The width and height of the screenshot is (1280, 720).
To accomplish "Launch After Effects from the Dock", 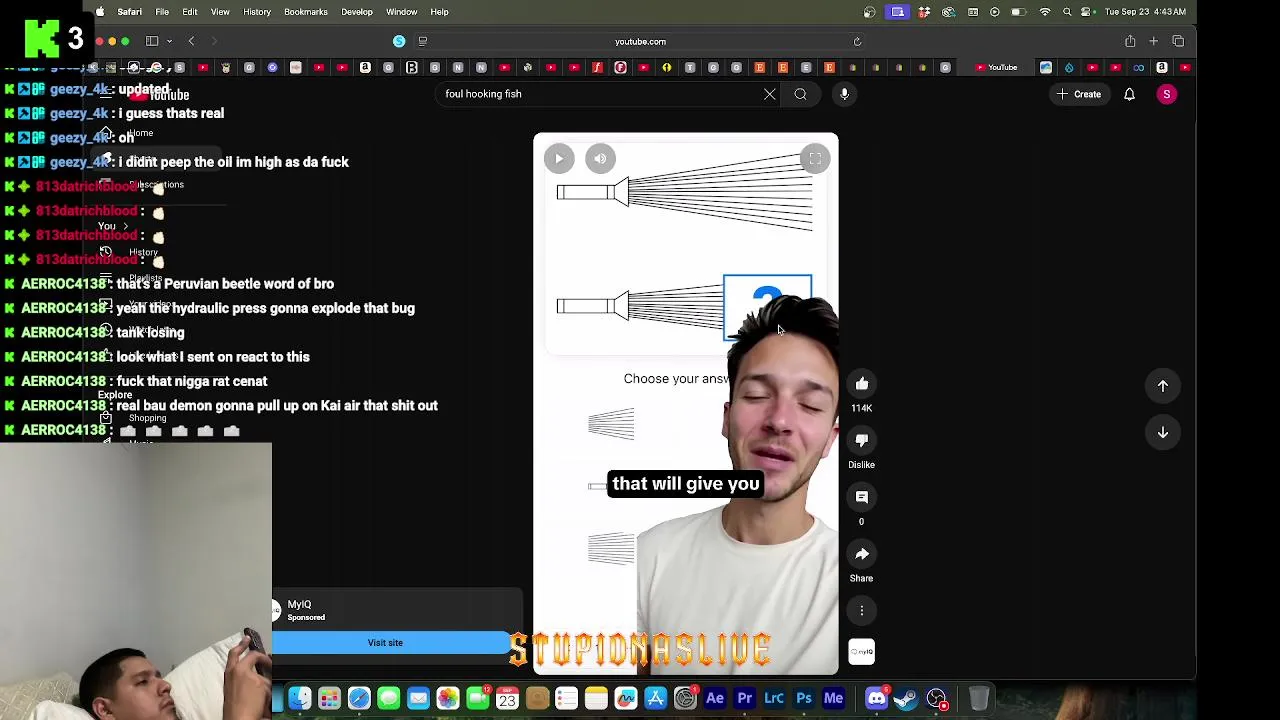I will [715, 698].
